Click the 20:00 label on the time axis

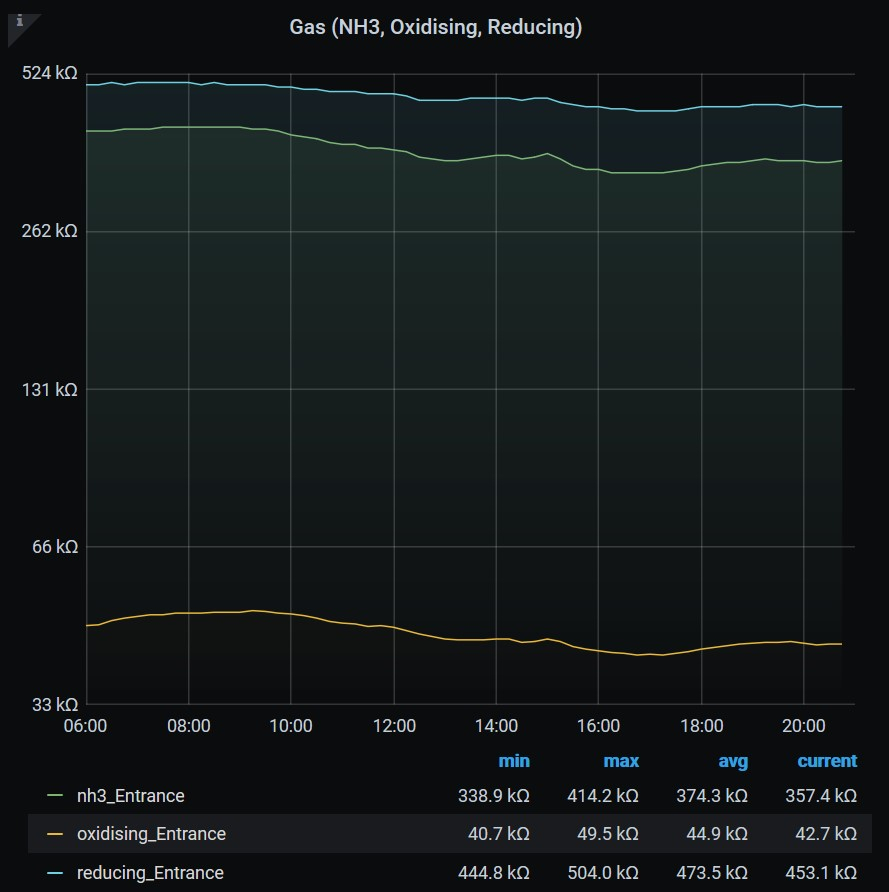pyautogui.click(x=803, y=726)
